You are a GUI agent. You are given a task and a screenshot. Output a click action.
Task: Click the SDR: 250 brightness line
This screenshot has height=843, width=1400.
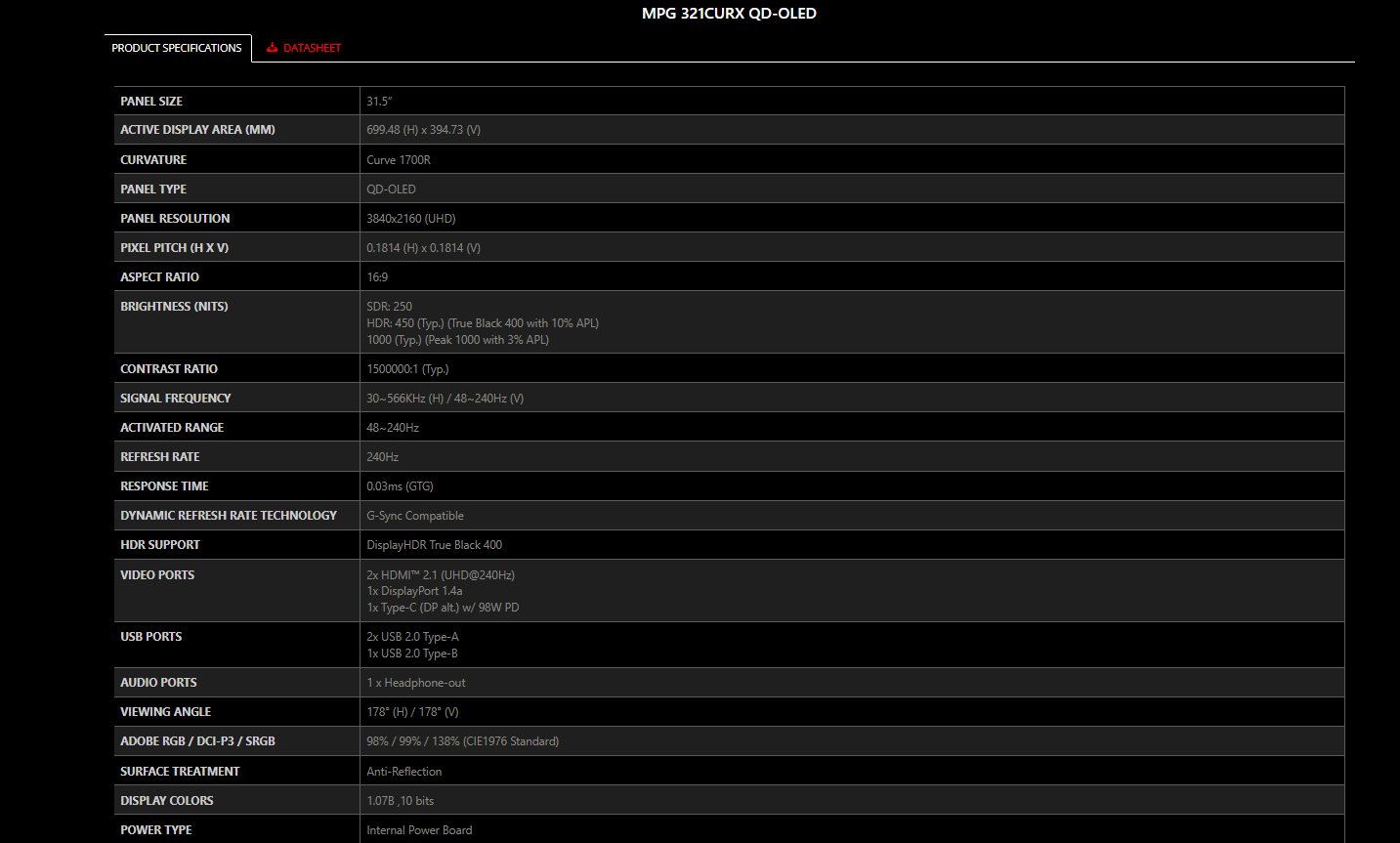pyautogui.click(x=389, y=307)
